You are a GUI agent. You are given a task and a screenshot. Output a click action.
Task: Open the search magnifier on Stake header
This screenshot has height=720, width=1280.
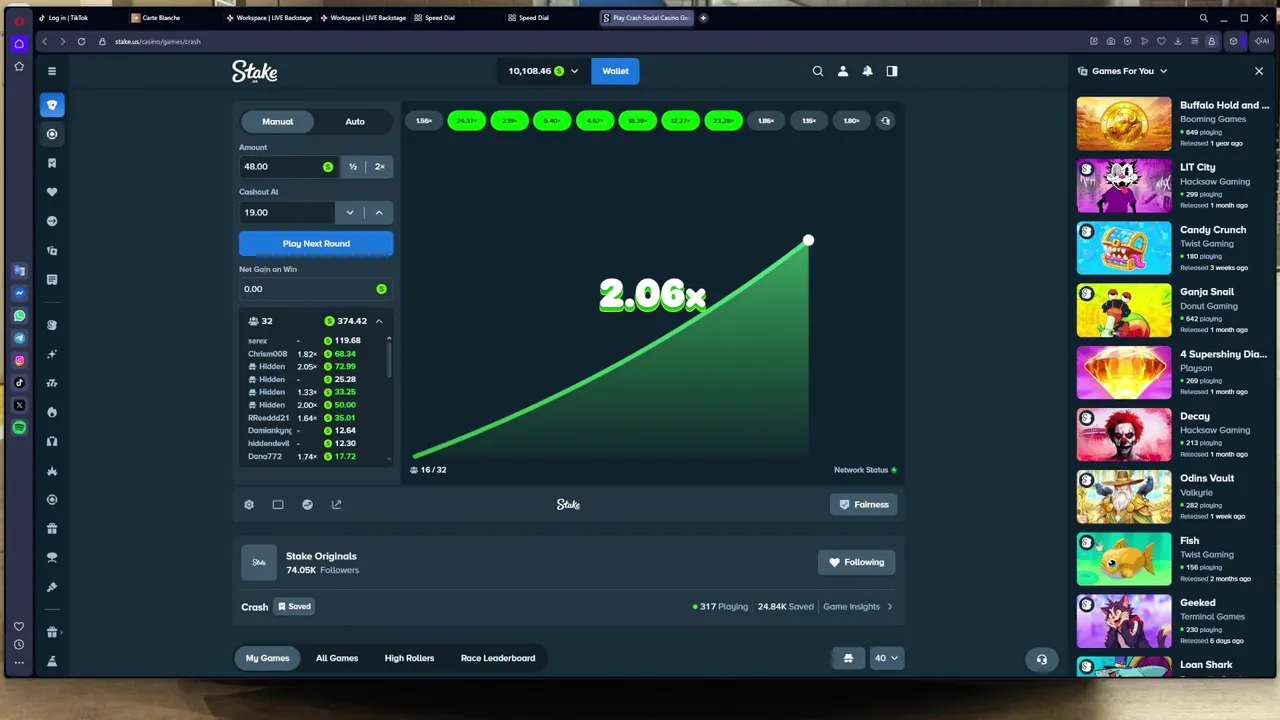818,71
